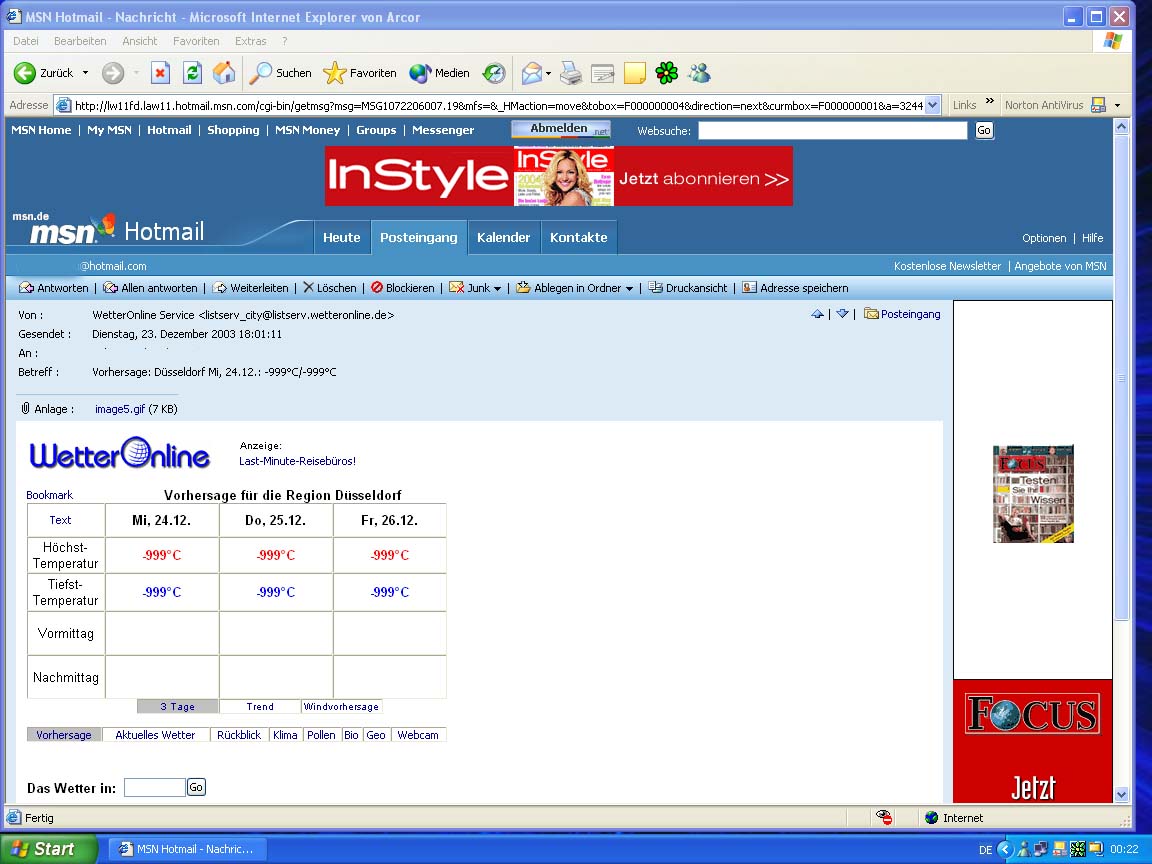Delete the message with Löschen
1152x864 pixels.
coord(330,288)
